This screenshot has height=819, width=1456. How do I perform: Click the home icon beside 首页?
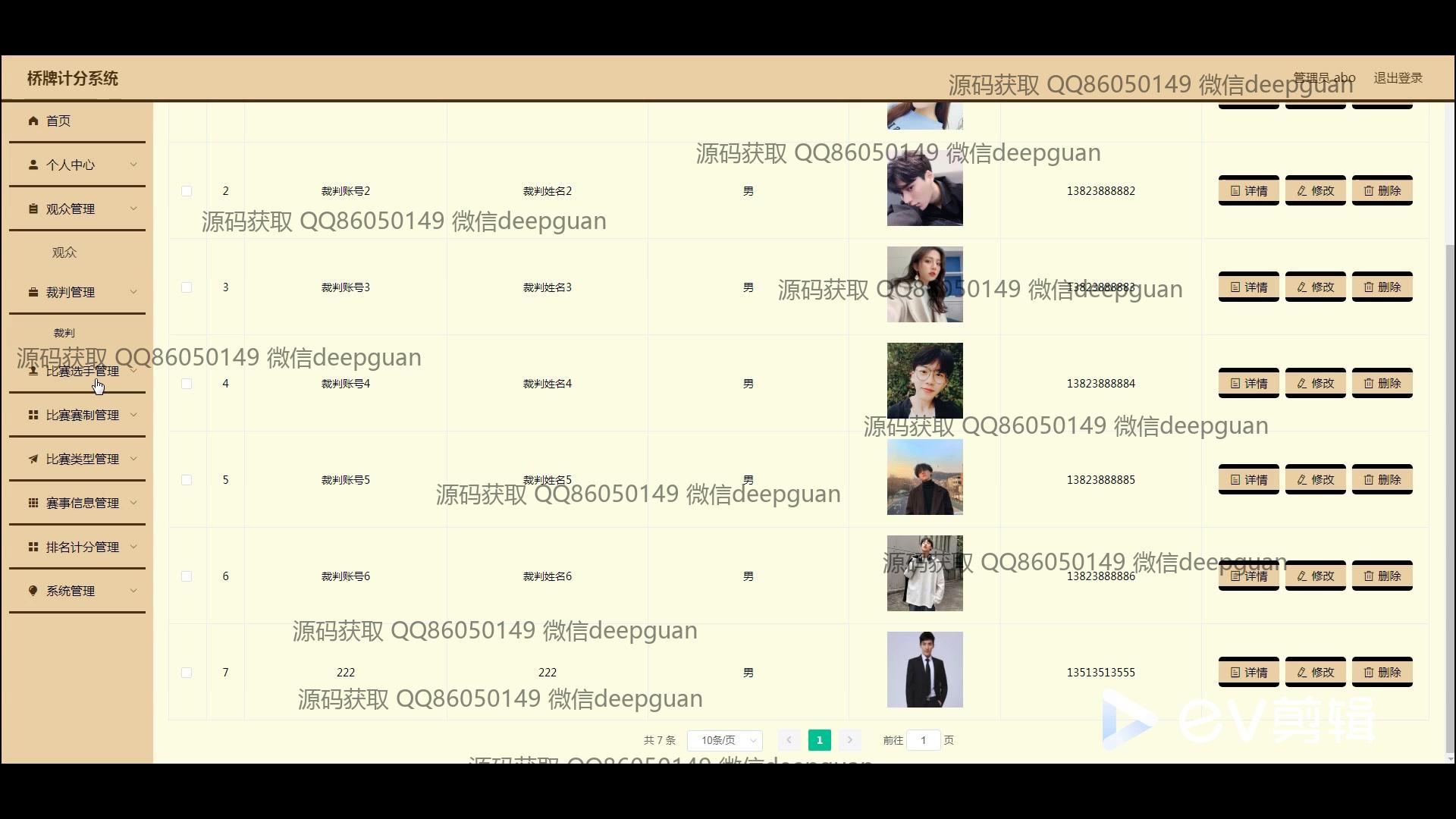tap(33, 121)
